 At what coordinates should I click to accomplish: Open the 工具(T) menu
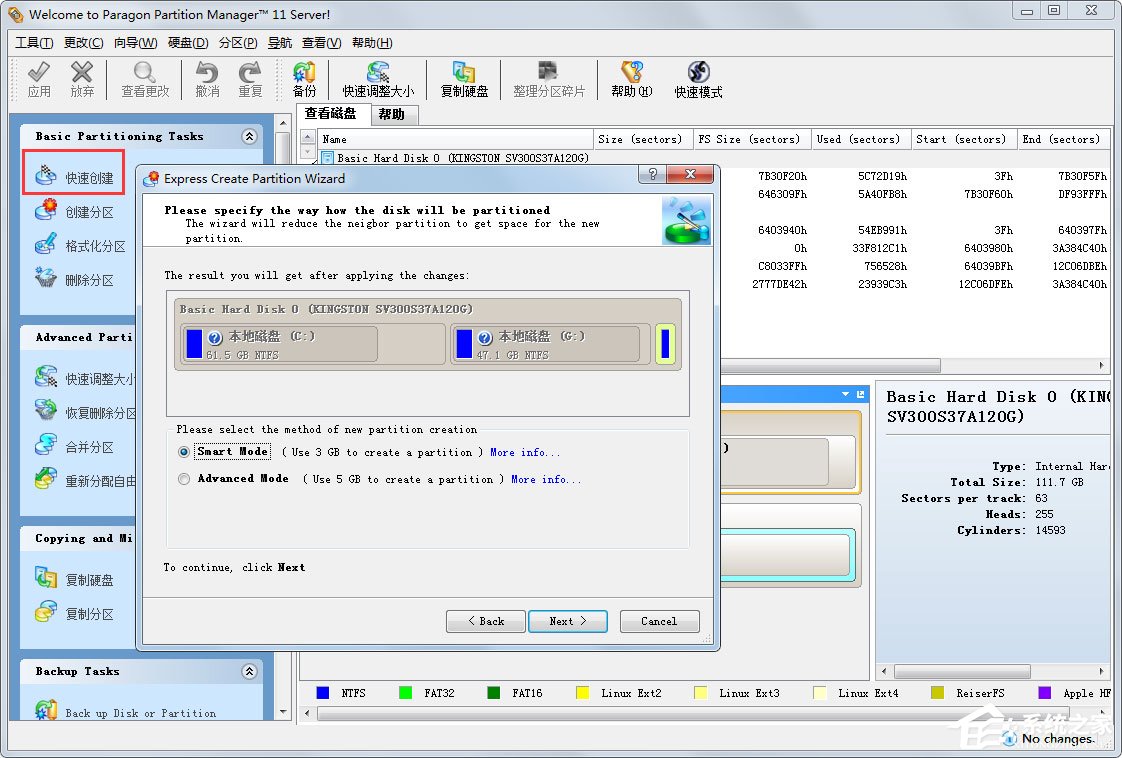pyautogui.click(x=34, y=43)
